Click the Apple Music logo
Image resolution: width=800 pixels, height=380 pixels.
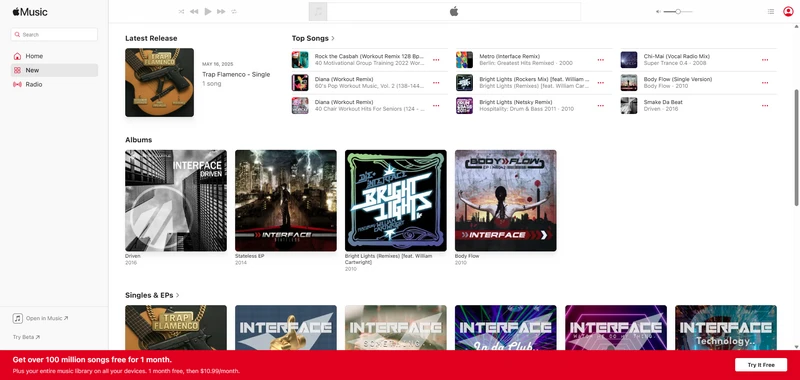(30, 12)
